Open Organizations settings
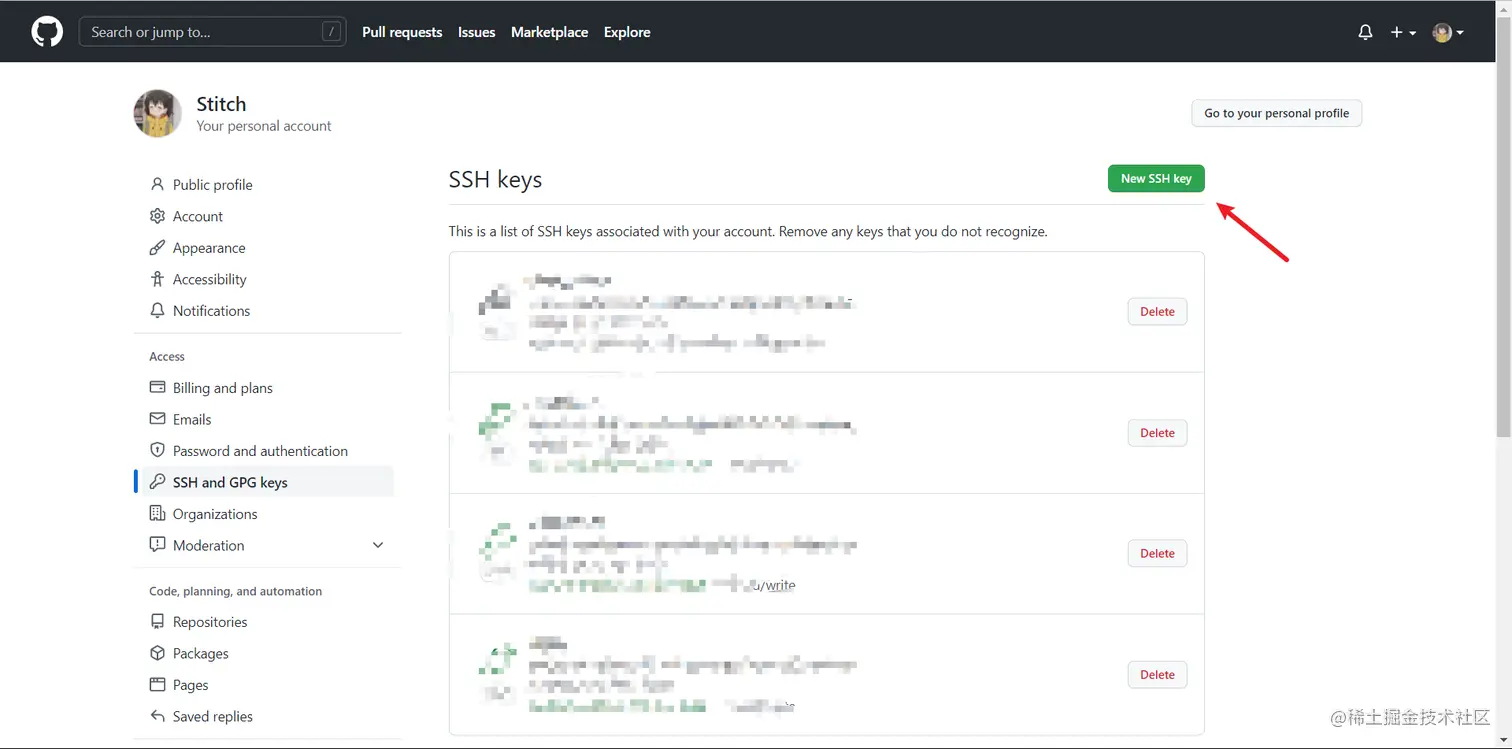 215,514
